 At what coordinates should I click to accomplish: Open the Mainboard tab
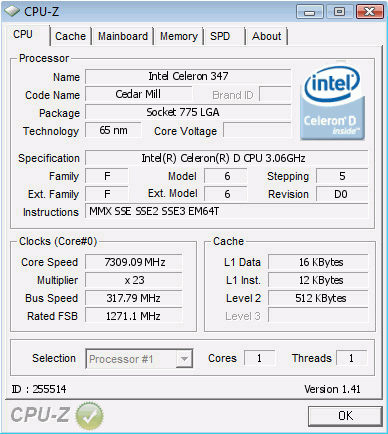123,36
